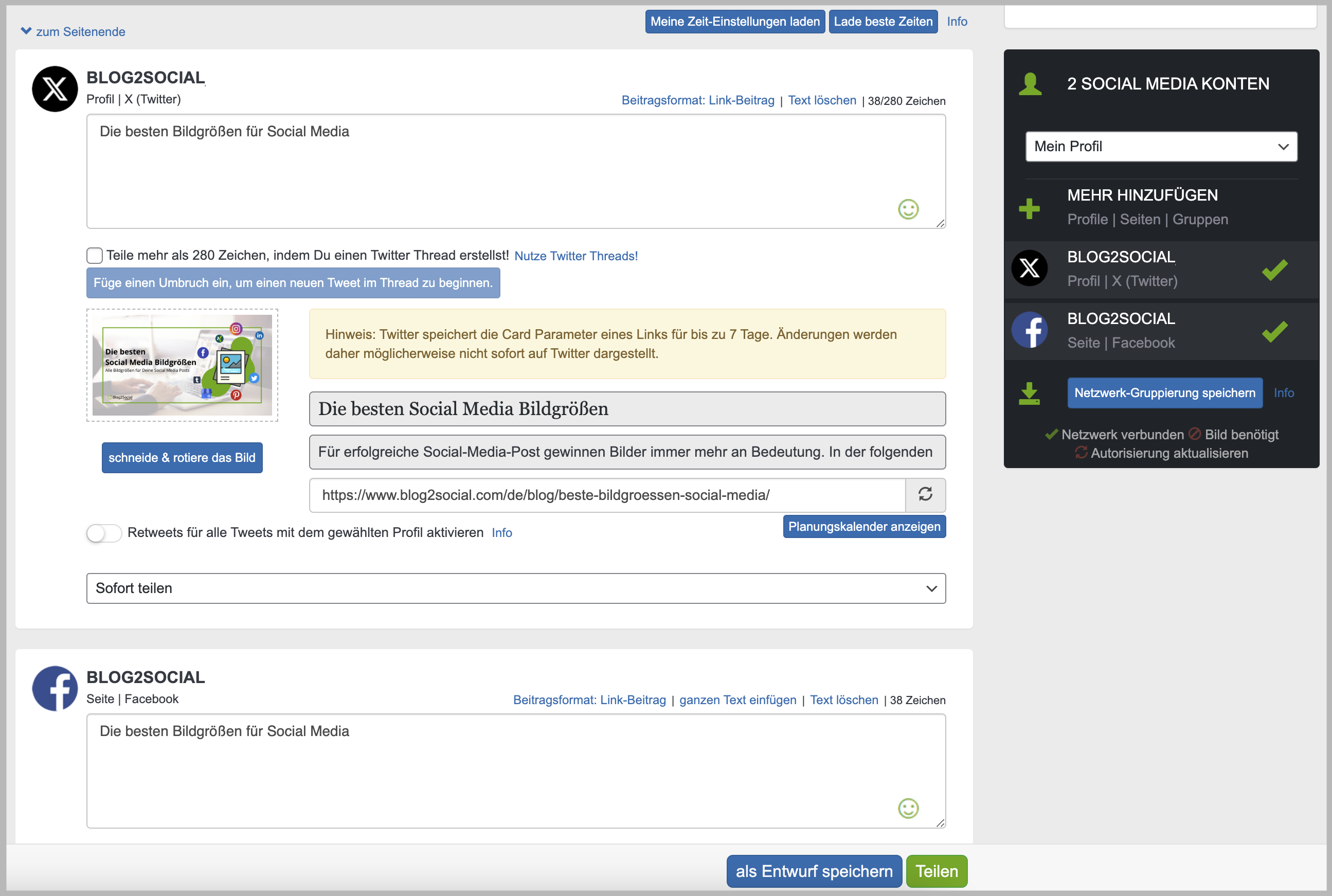Screen dimensions: 1332x896
Task: Click the blue Umbruch hint about new Tweet in Thread
Action: pyautogui.click(x=293, y=283)
